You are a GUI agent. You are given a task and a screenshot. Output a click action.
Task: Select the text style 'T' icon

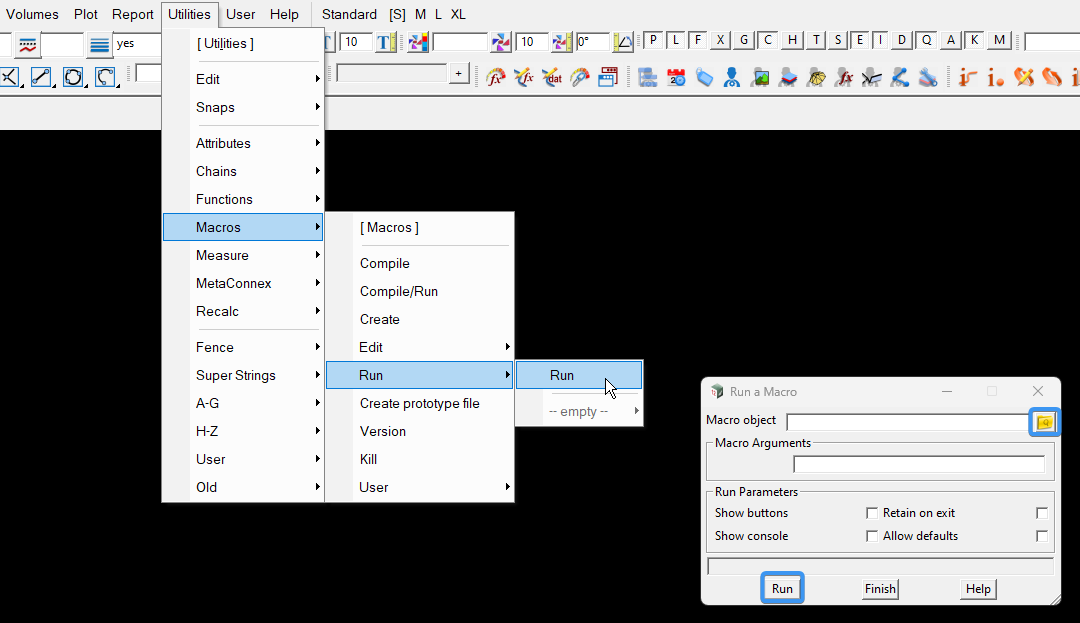tap(385, 42)
